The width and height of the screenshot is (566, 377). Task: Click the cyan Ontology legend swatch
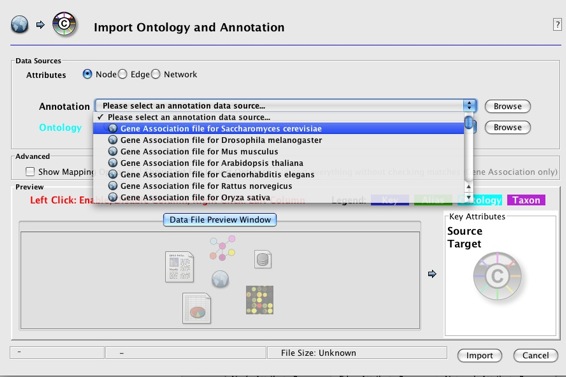coord(480,200)
